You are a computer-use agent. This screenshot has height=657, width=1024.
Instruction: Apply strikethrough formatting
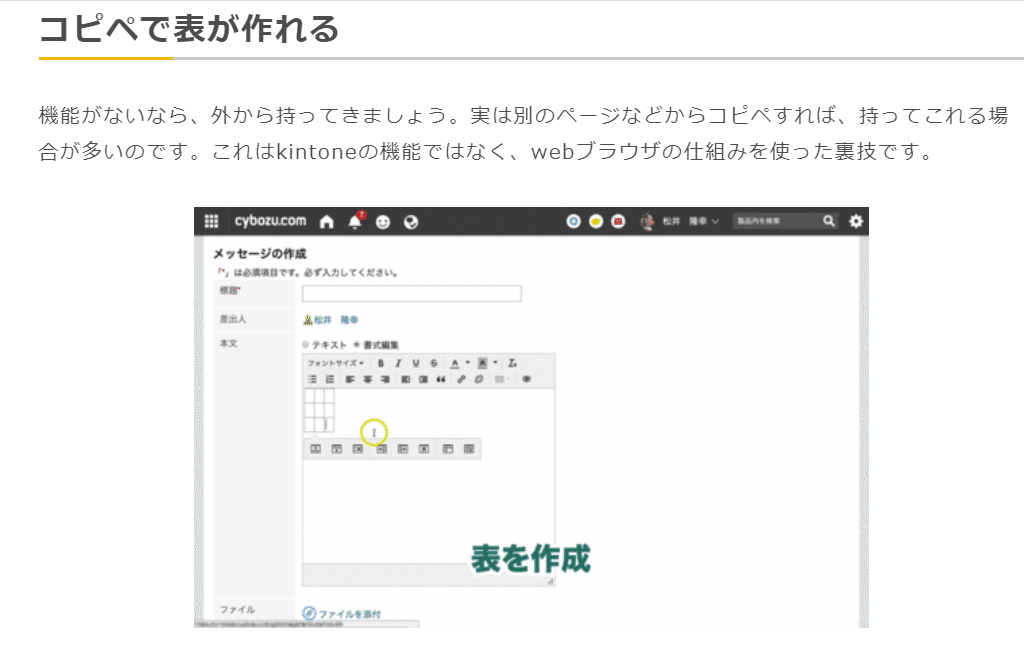pyautogui.click(x=434, y=362)
